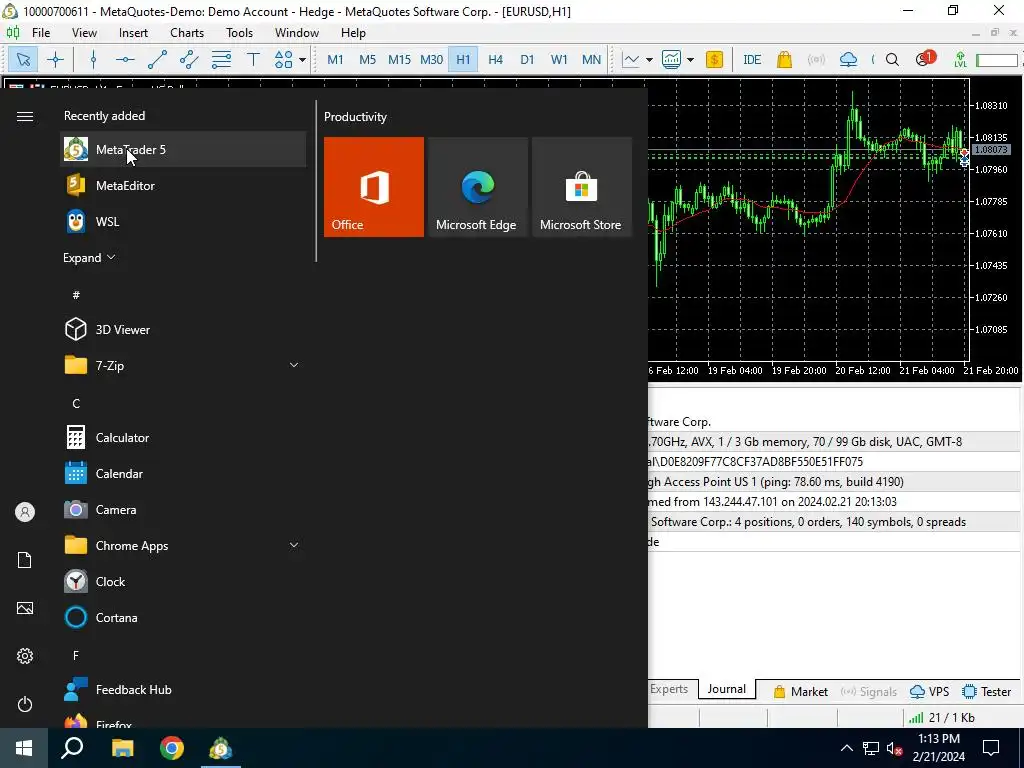
Task: Open the Tester tab in toolbox
Action: tap(987, 691)
